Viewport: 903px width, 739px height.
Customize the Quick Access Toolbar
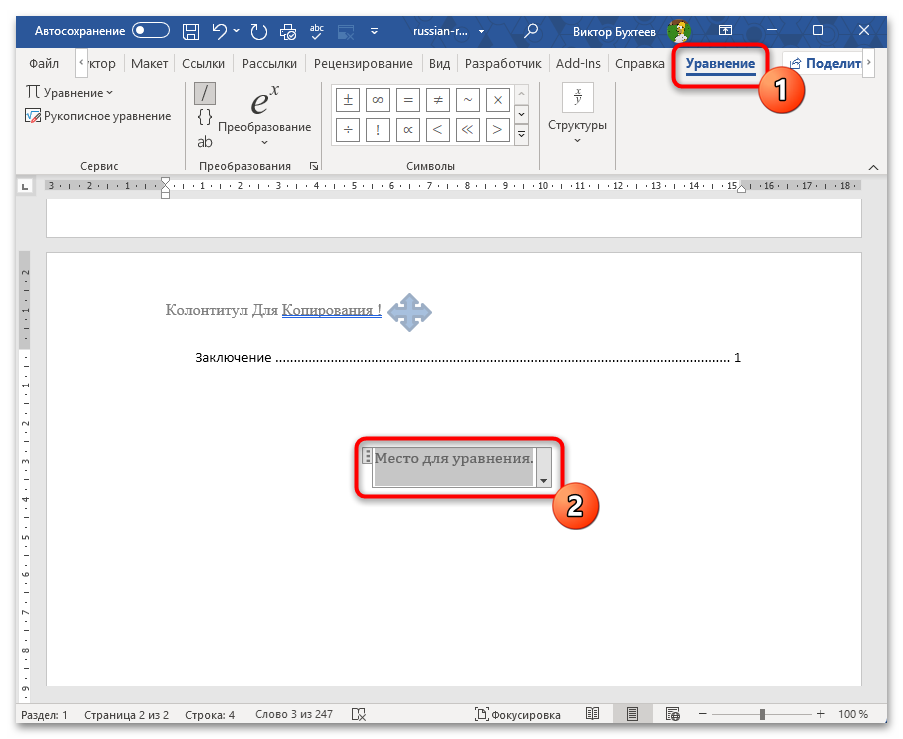pos(375,31)
